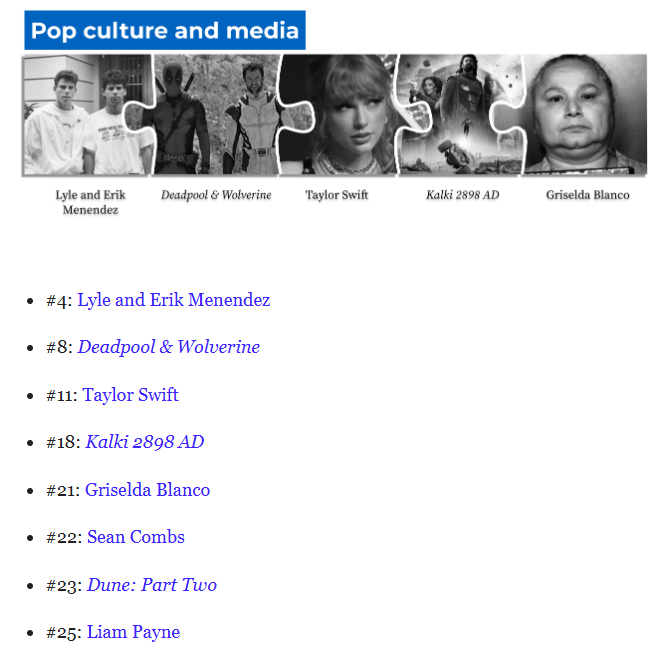The image size is (657, 664).
Task: Open the Lyle and Erik Menendez list link
Action: point(173,300)
